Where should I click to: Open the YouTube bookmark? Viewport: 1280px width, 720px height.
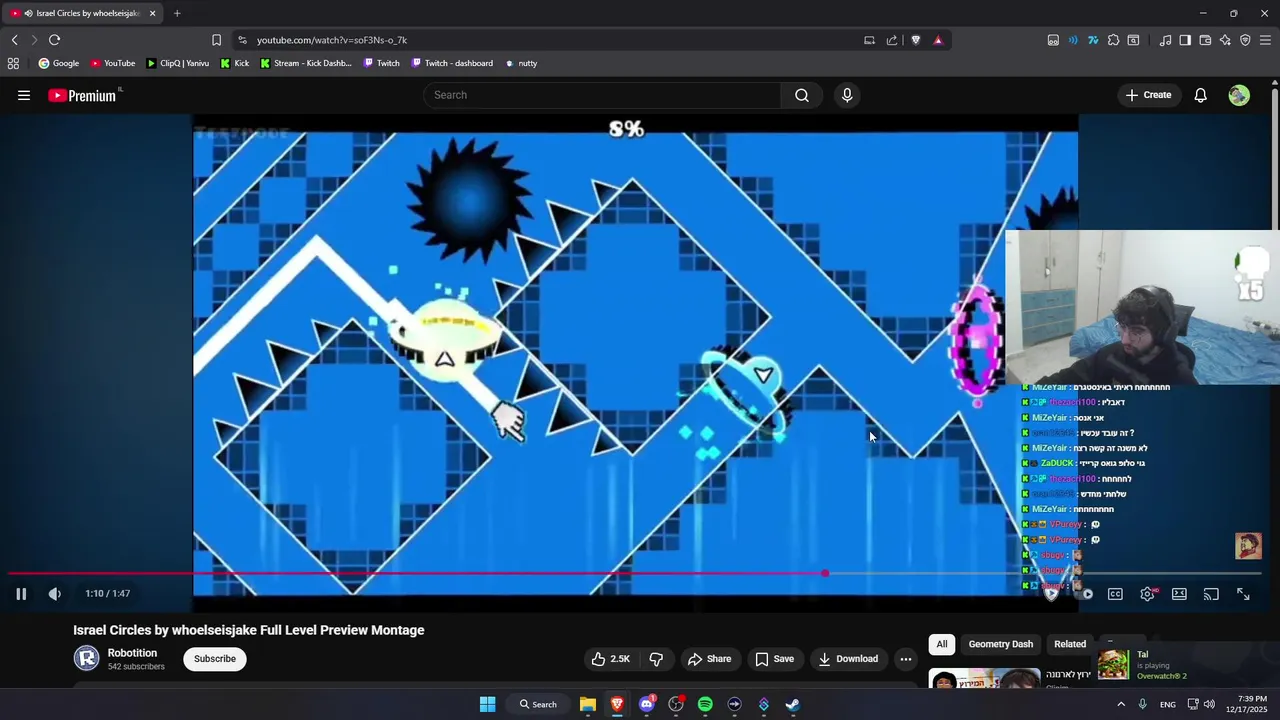coord(113,63)
